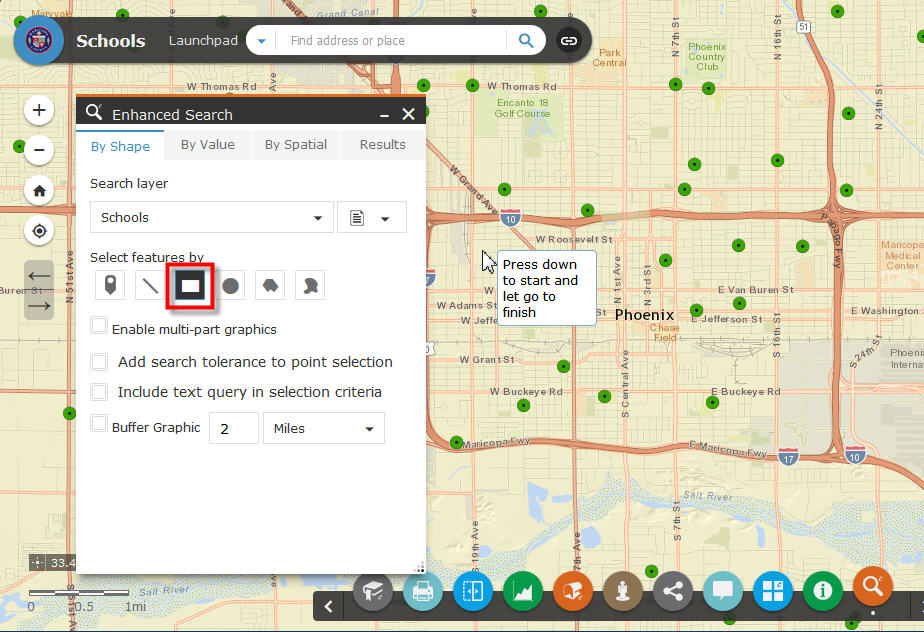
Task: Open the Share widget
Action: (x=673, y=591)
